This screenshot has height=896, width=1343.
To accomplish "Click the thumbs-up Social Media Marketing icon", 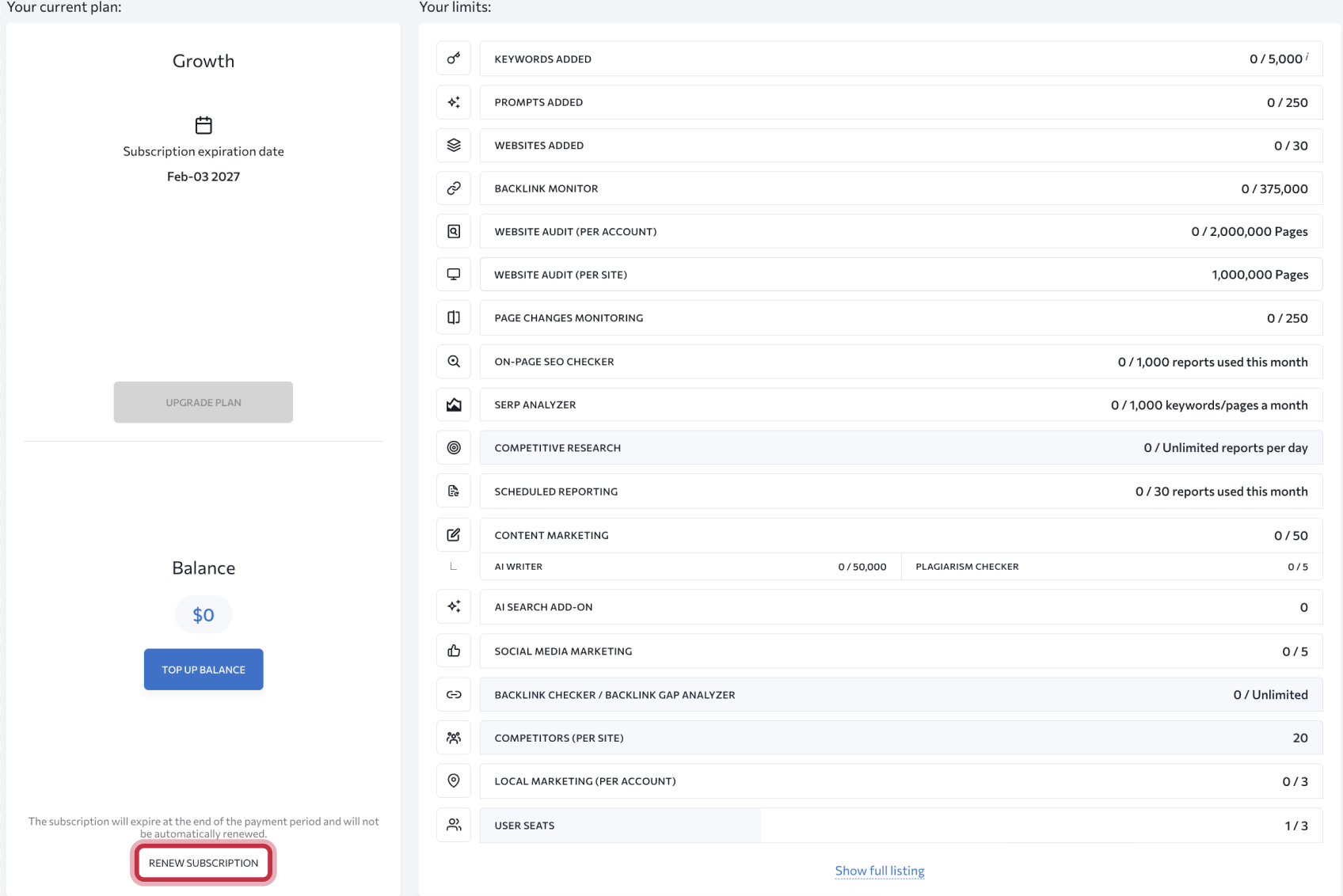I will point(454,651).
